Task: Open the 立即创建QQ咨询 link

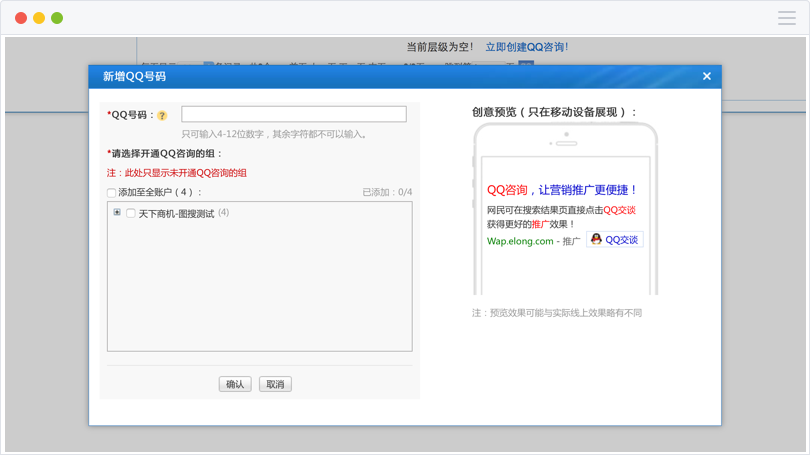Action: [527, 47]
